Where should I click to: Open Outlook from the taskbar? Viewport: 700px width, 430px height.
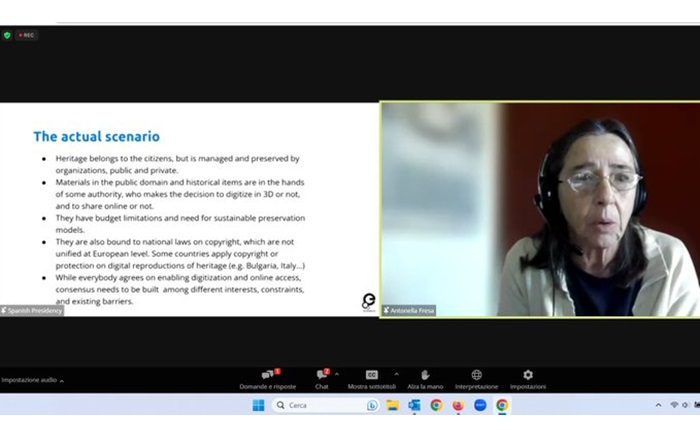click(414, 405)
